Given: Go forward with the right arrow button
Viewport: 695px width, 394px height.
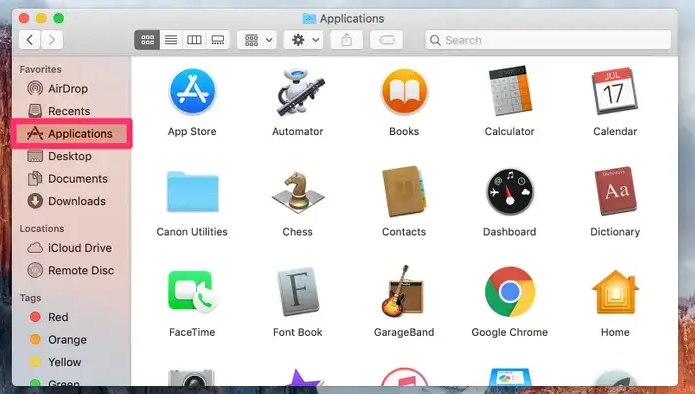Looking at the screenshot, I should [52, 40].
